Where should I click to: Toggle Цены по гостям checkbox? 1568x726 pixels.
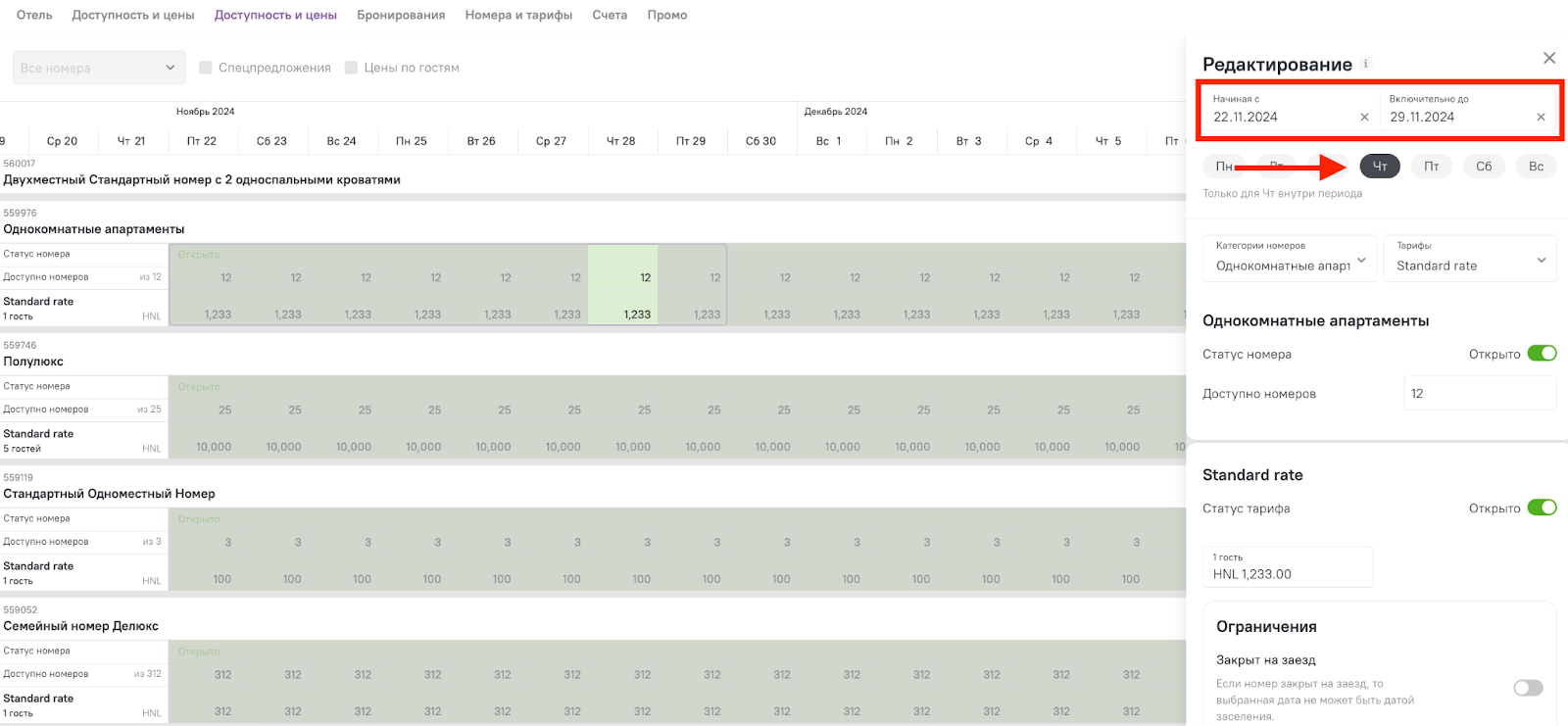pos(351,68)
